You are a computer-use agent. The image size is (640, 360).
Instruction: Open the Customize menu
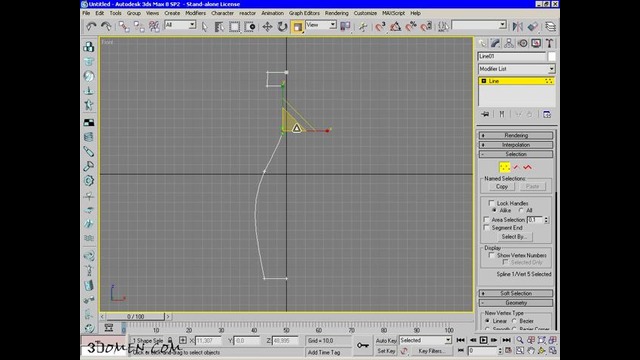point(365,13)
